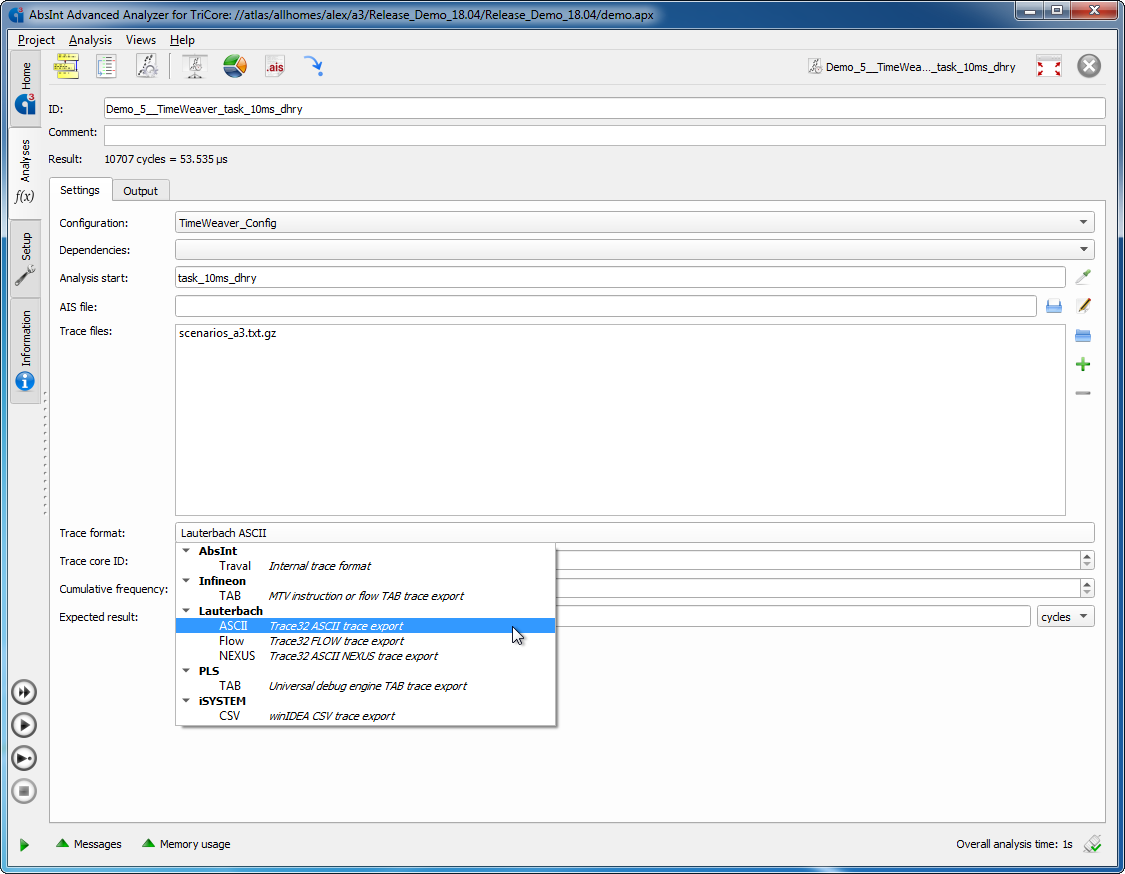
Task: Open the Project menu
Action: (36, 40)
